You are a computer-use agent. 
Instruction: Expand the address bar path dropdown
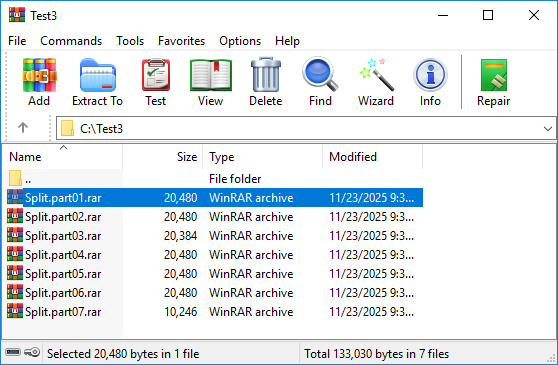click(548, 128)
